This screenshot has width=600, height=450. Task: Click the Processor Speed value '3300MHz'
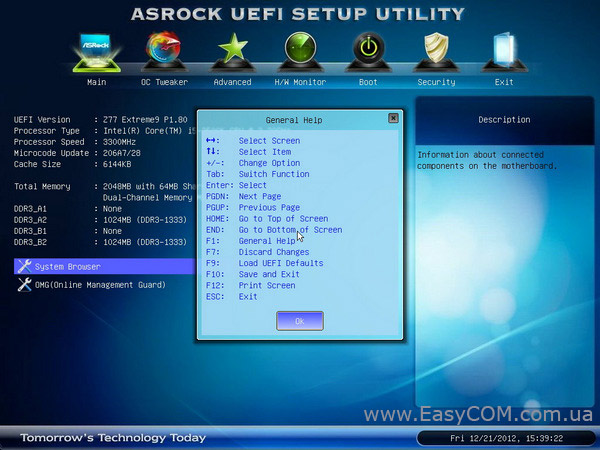tap(119, 142)
